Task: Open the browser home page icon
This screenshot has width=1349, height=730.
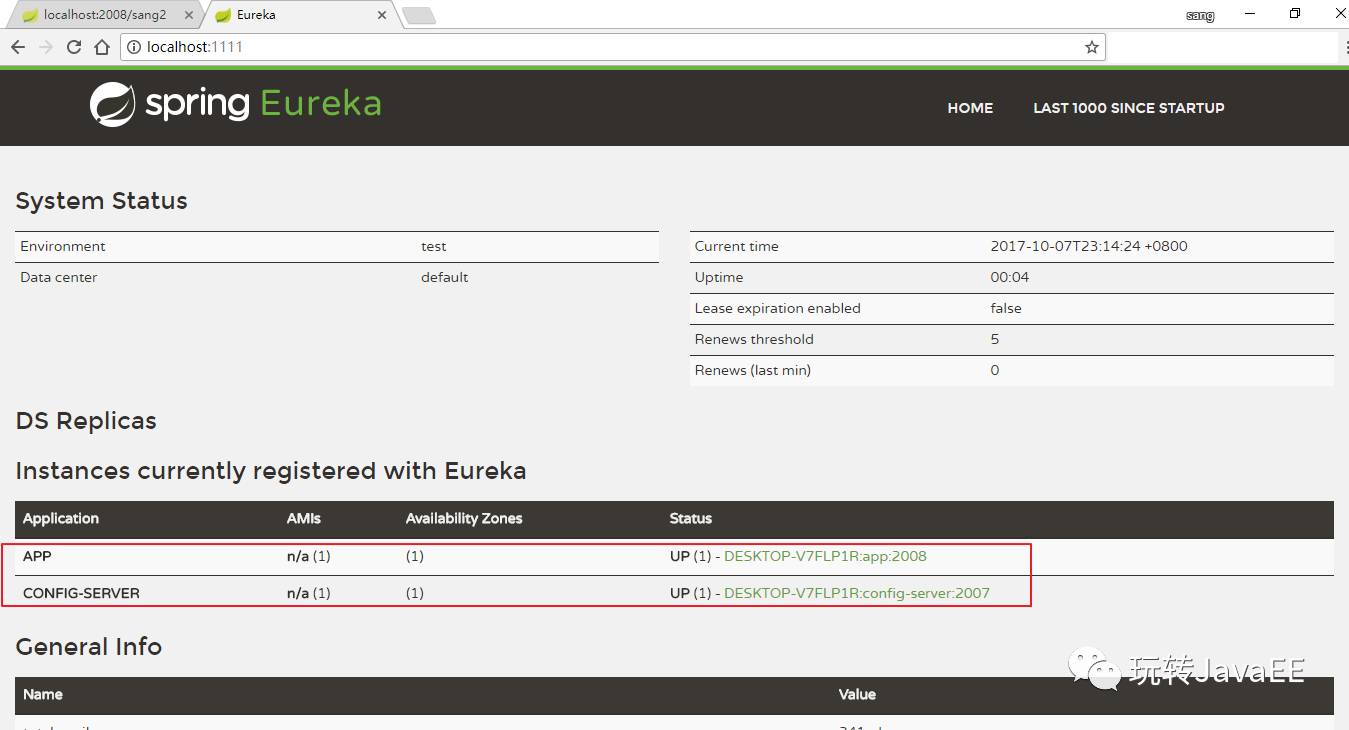Action: pos(102,47)
